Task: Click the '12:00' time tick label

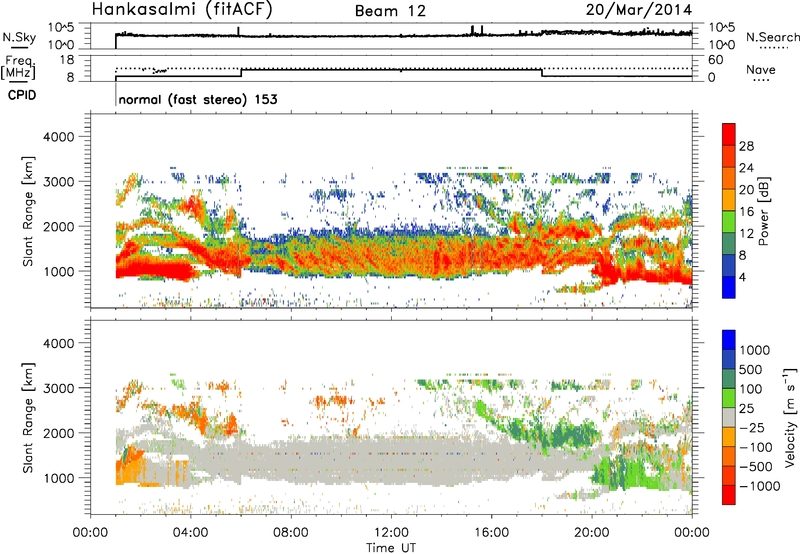Action: (x=391, y=533)
